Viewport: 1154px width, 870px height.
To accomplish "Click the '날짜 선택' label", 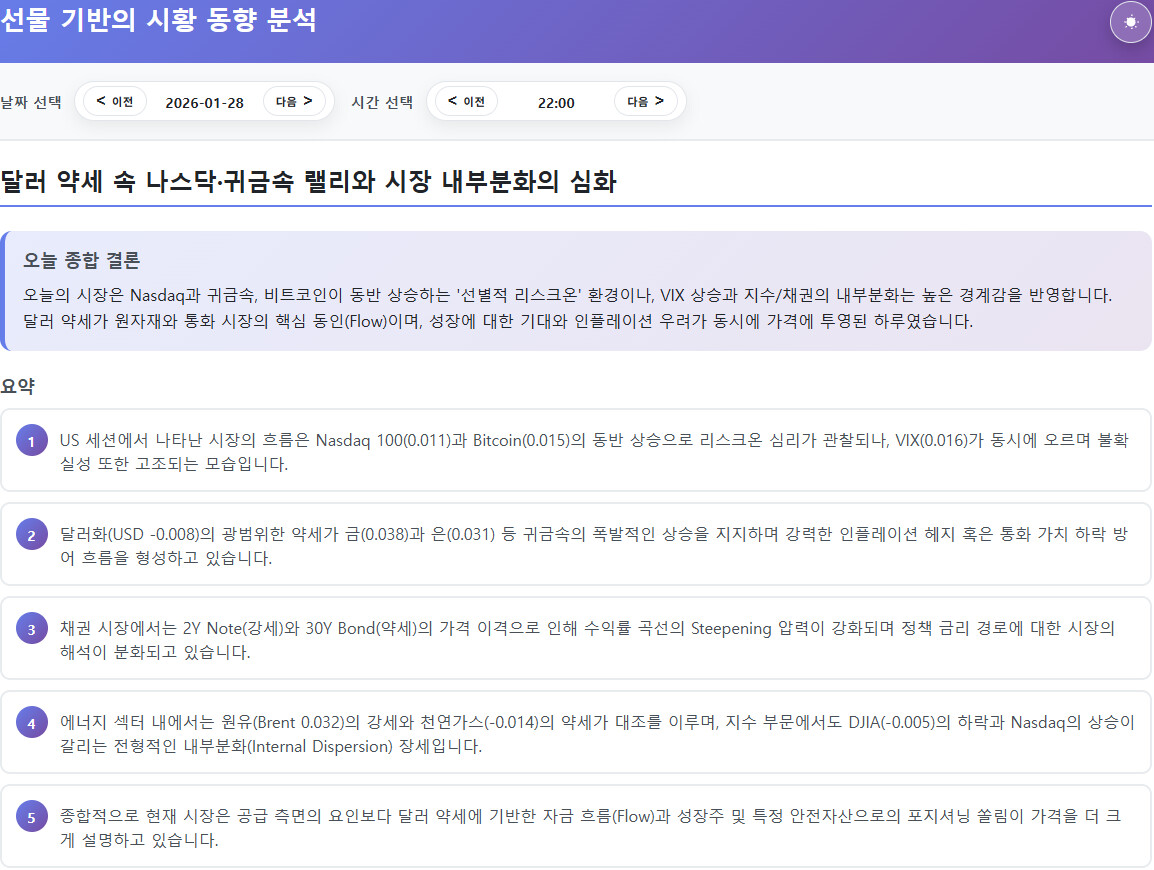I will (31, 102).
